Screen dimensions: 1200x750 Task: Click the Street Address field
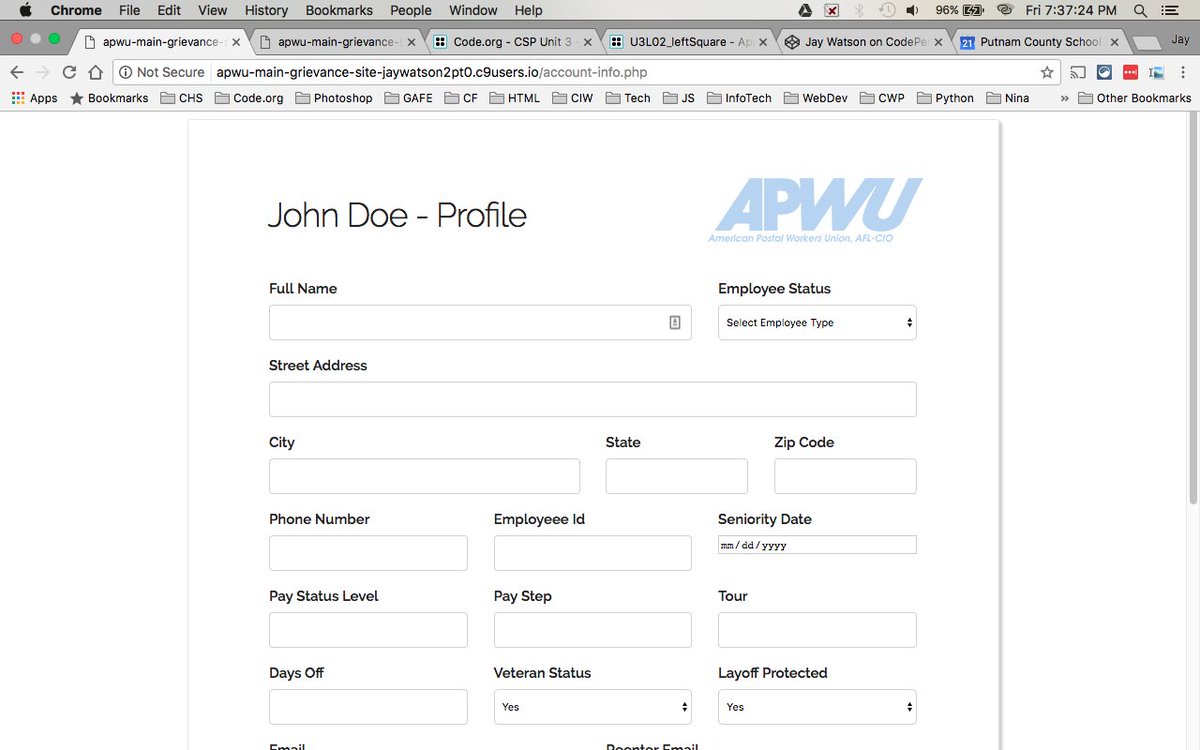coord(592,399)
